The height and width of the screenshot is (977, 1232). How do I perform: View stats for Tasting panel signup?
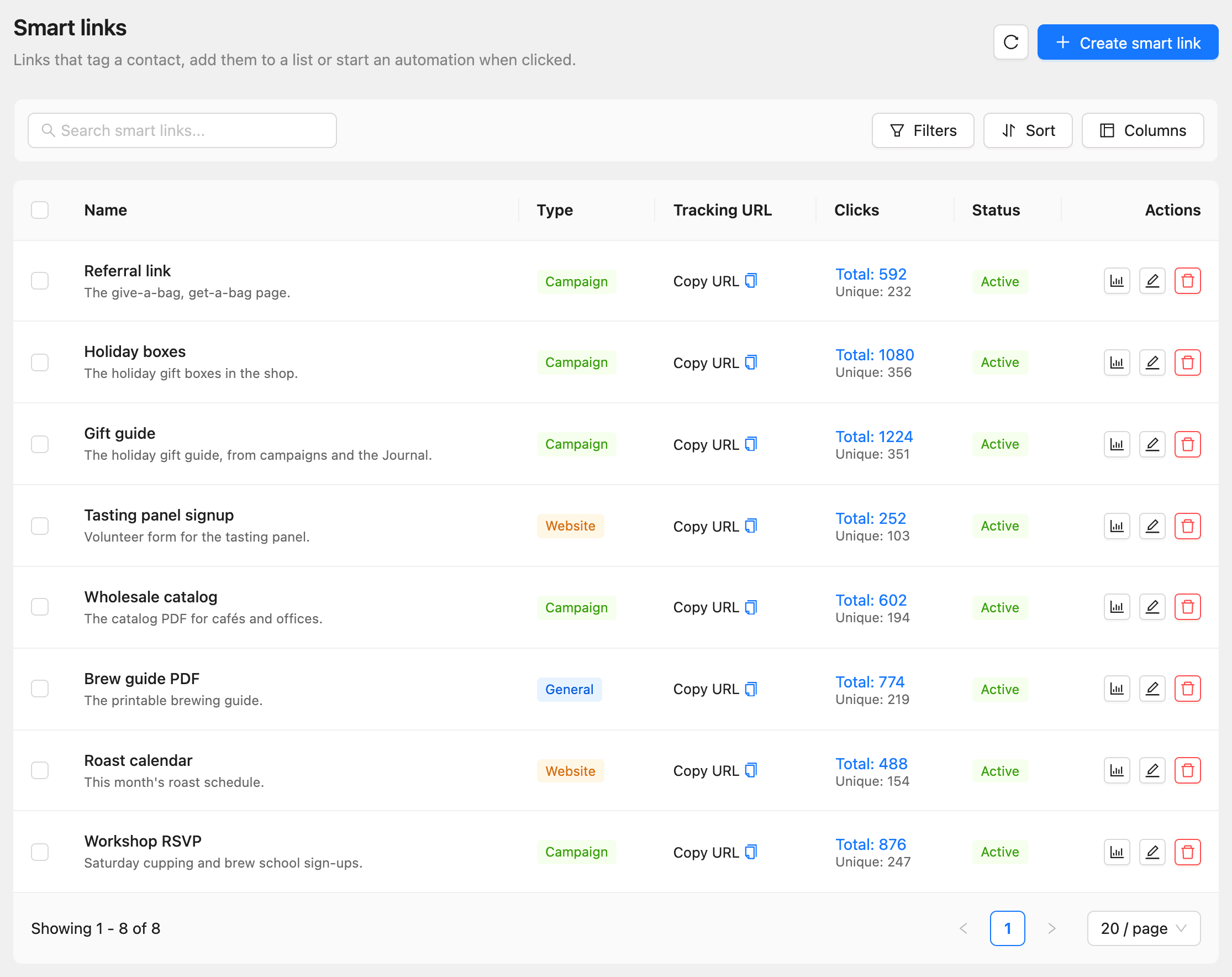[x=1117, y=526]
